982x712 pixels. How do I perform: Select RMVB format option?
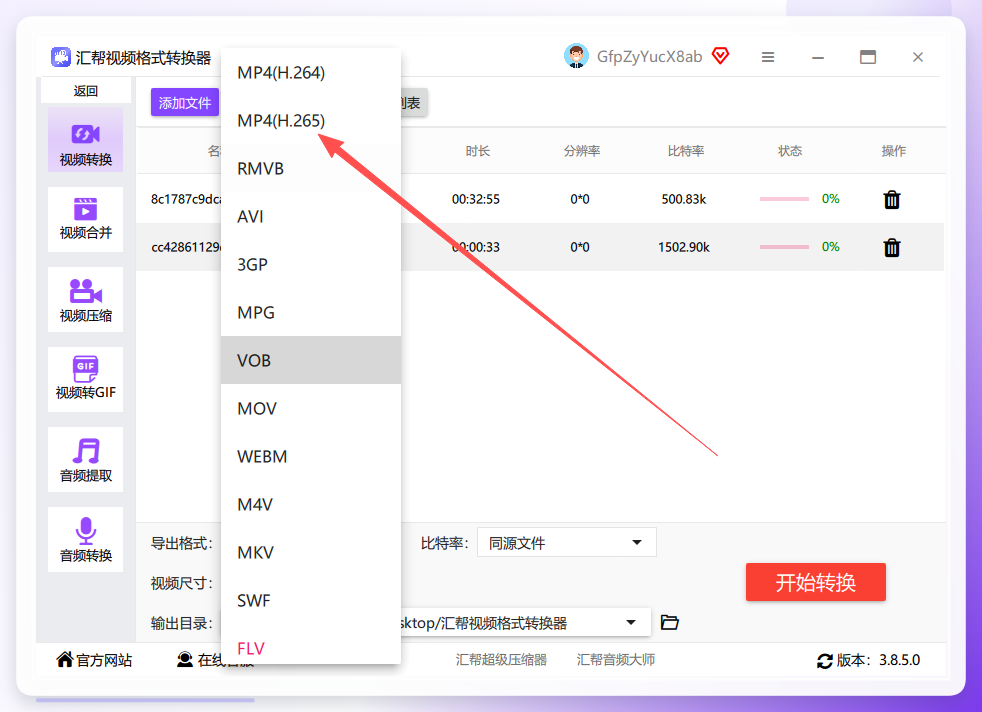(x=311, y=168)
